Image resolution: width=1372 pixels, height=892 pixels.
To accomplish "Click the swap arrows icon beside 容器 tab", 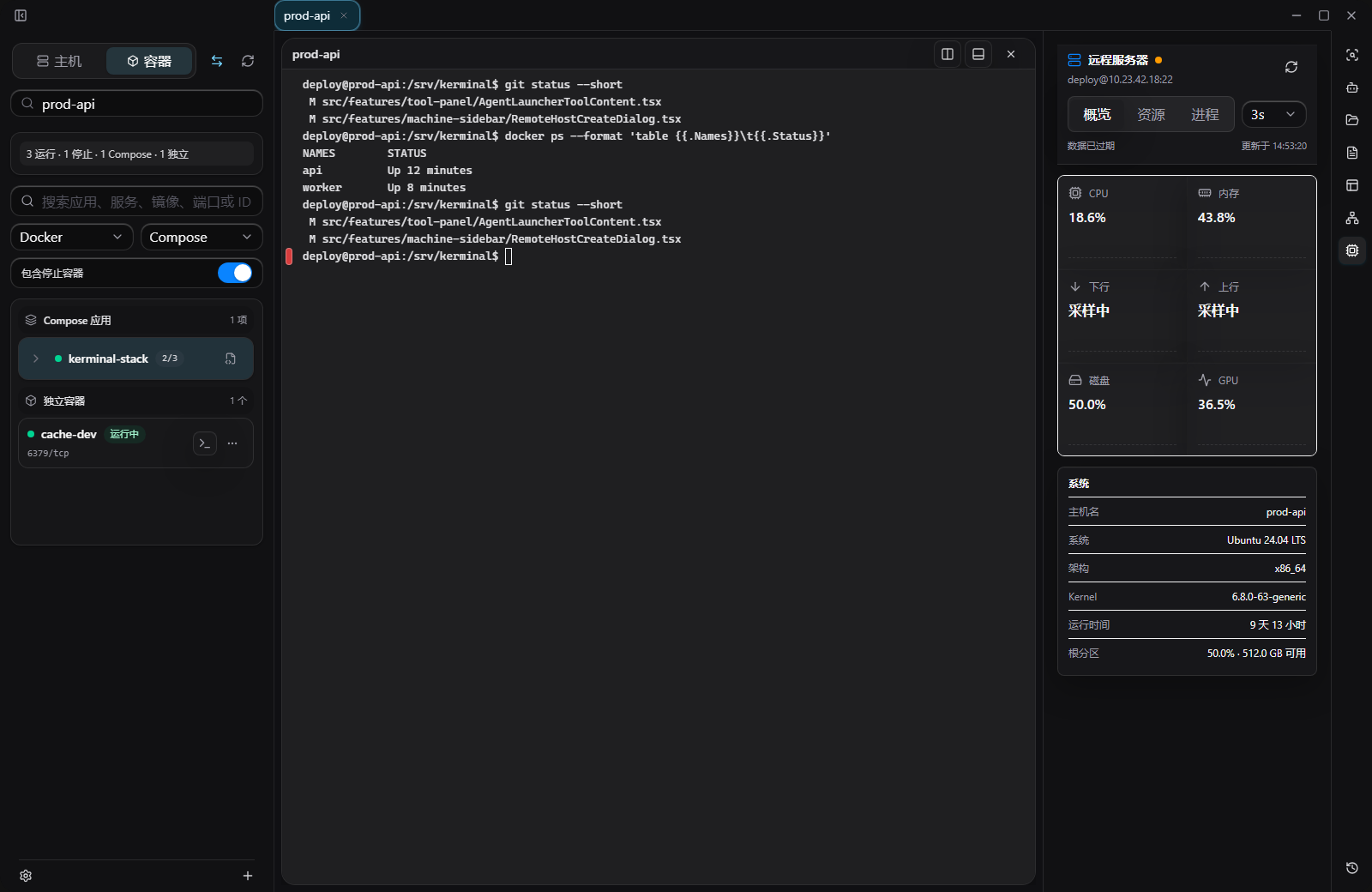I will click(217, 61).
